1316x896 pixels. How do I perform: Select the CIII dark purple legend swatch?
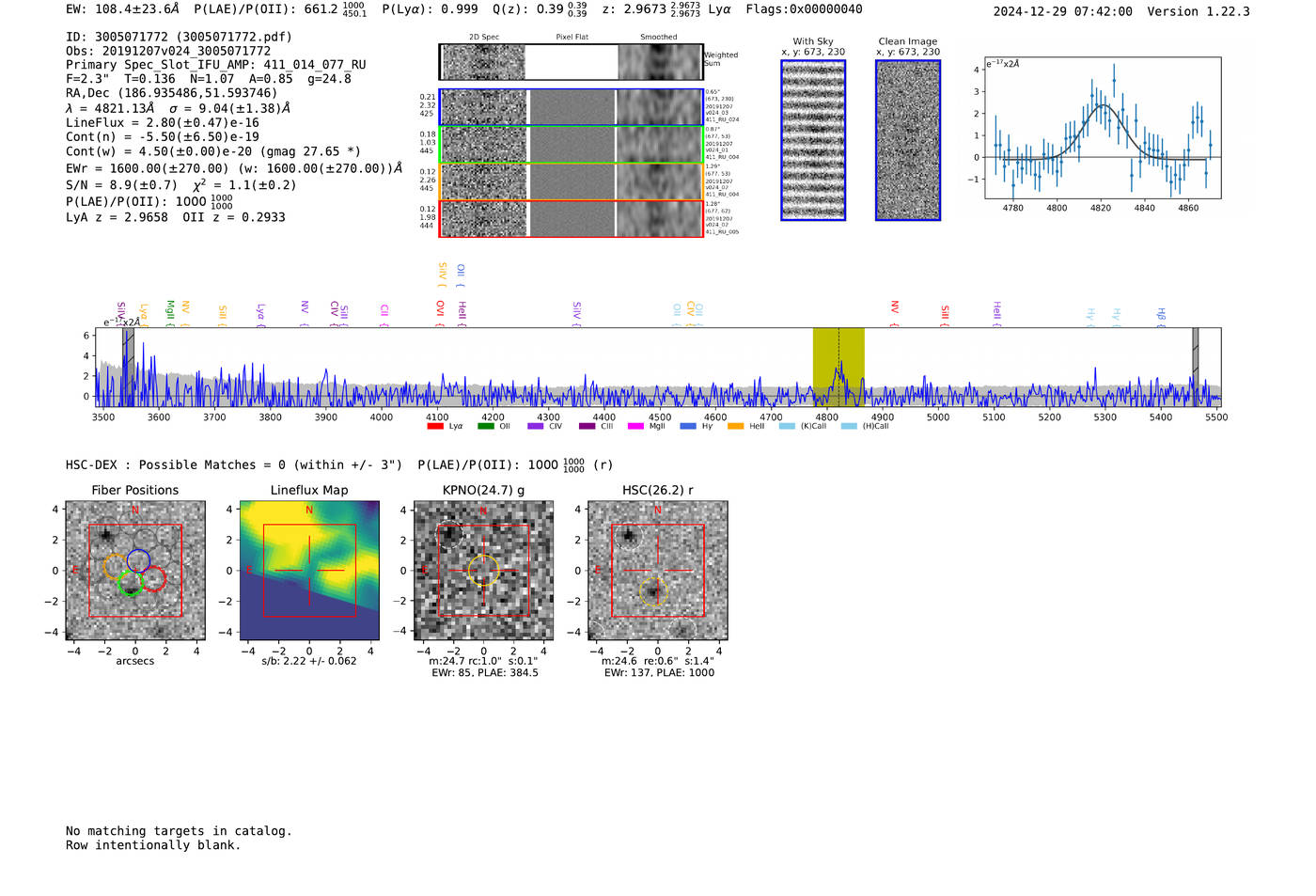(587, 426)
